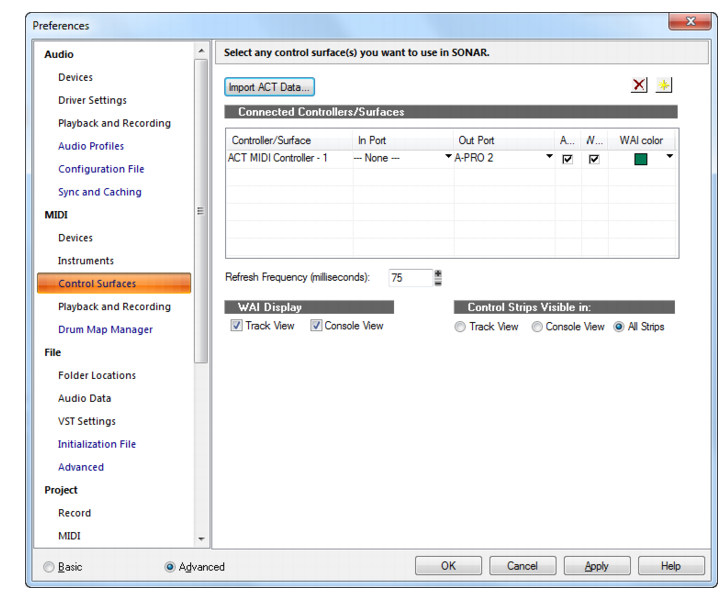Click the green WAI color swatch
This screenshot has height=598, width=726.
click(641, 159)
